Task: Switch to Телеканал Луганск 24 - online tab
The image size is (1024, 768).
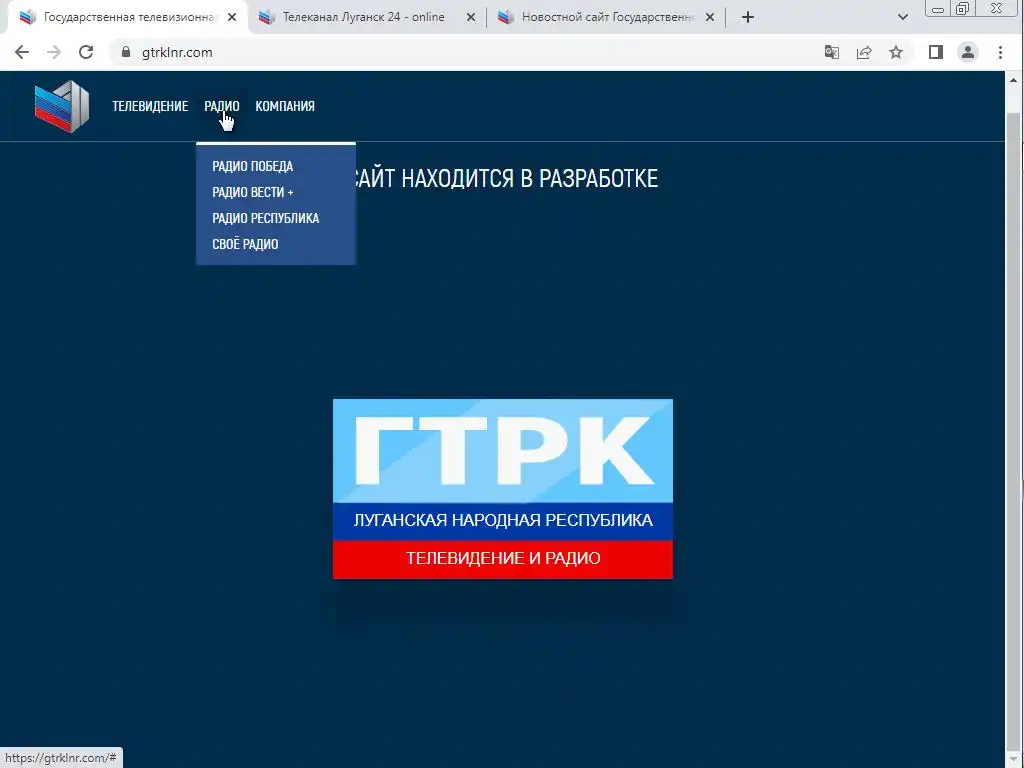Action: [363, 17]
